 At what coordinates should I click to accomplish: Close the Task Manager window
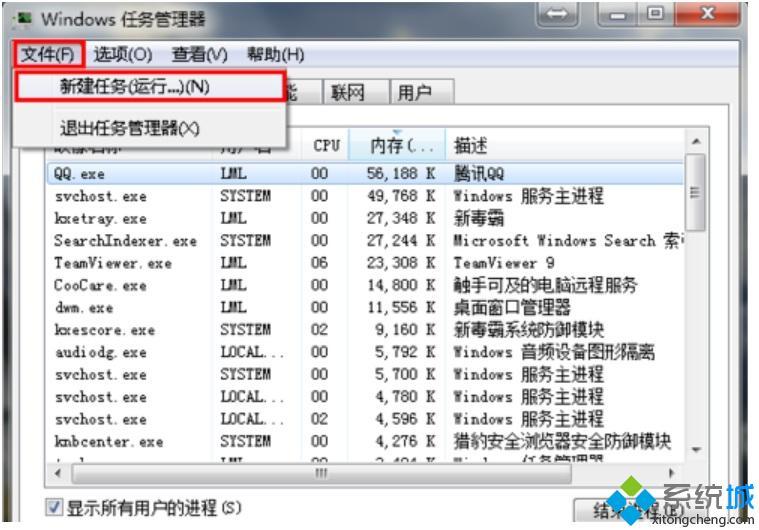tap(708, 14)
